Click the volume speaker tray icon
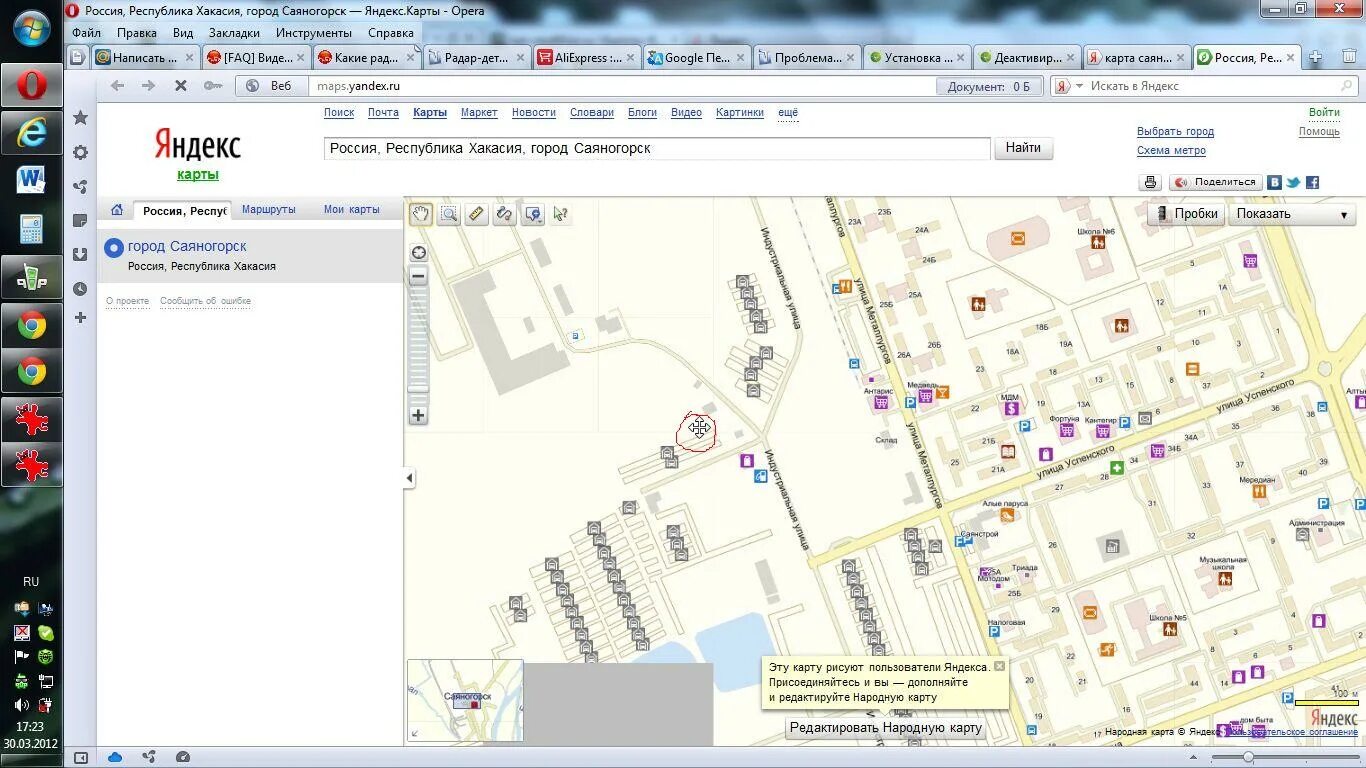Screen dimensions: 1366x768 [21, 705]
